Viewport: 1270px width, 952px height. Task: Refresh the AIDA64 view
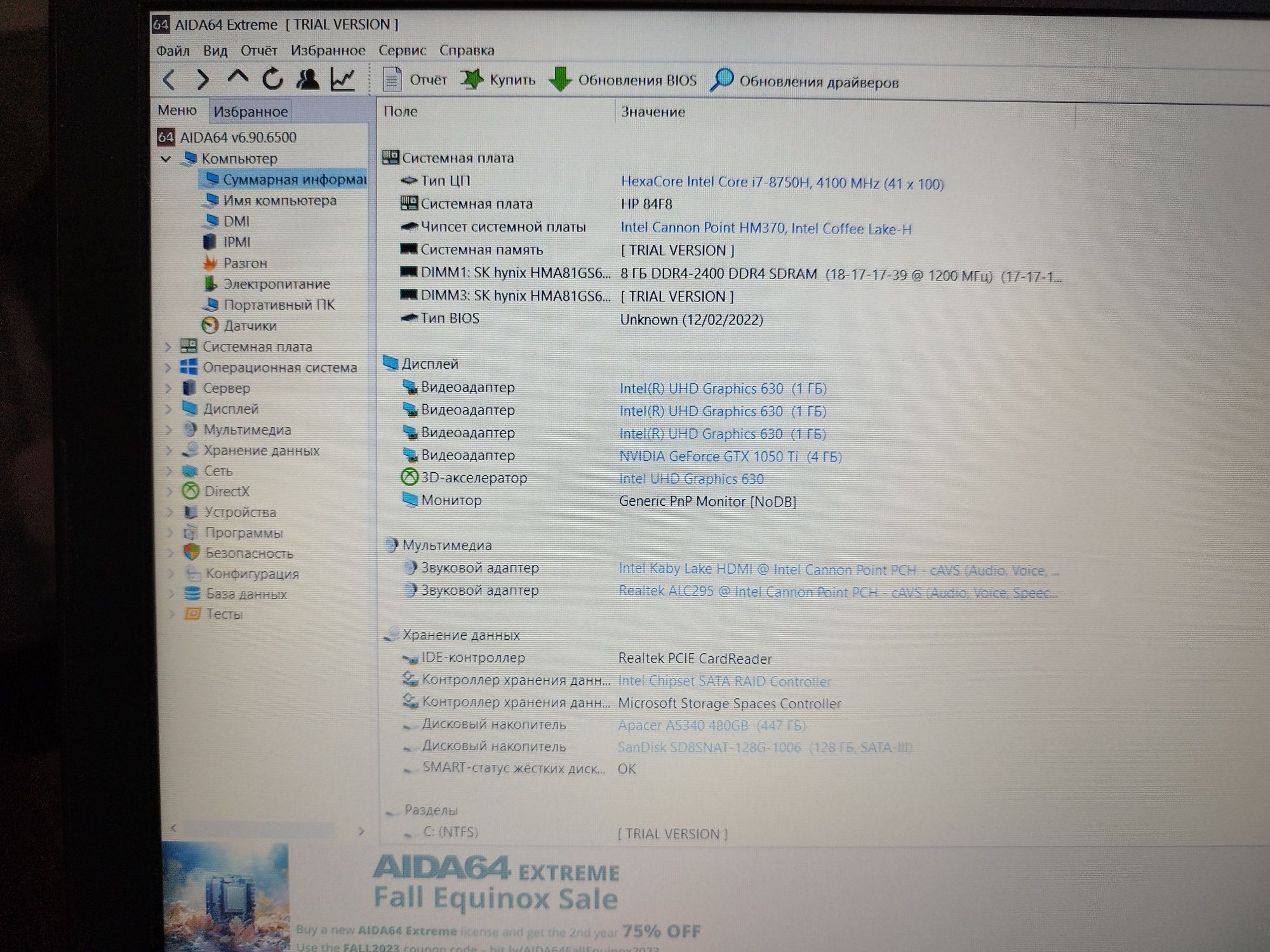click(272, 79)
